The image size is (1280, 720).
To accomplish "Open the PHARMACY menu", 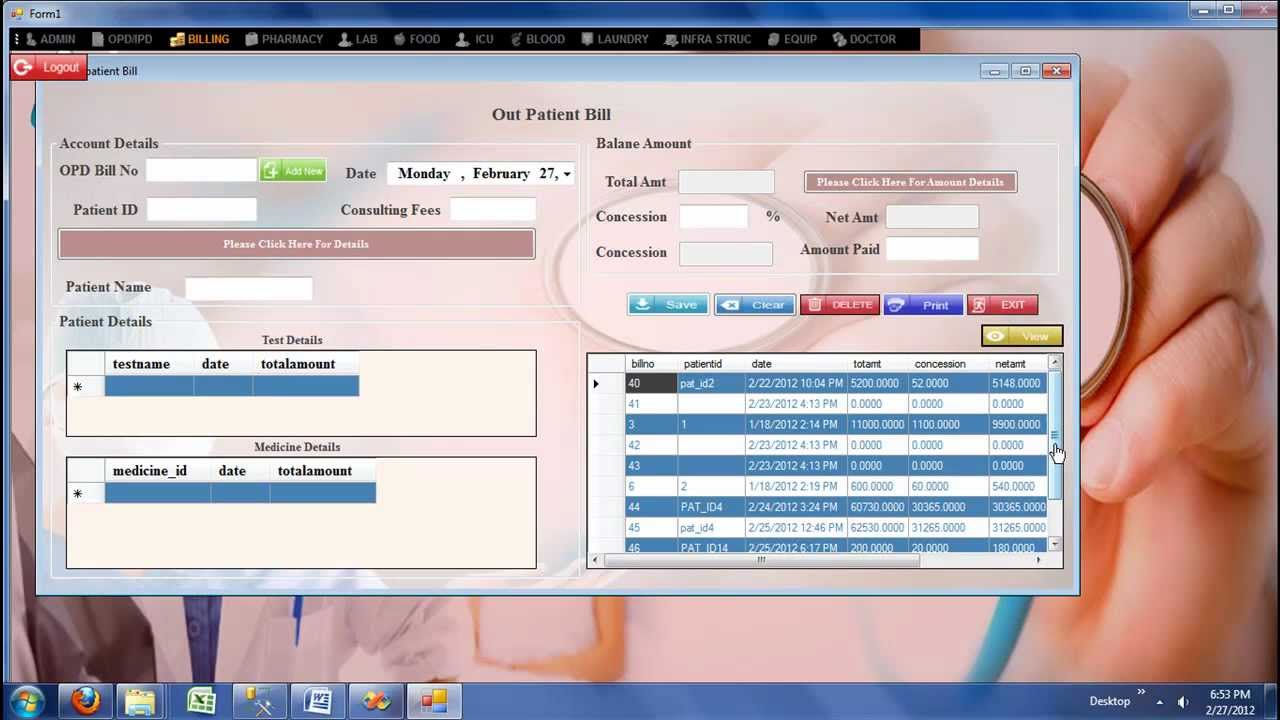I will [284, 39].
